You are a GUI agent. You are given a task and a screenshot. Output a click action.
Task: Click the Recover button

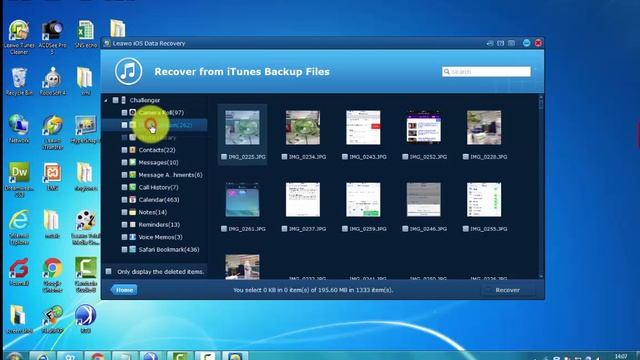[x=507, y=290]
